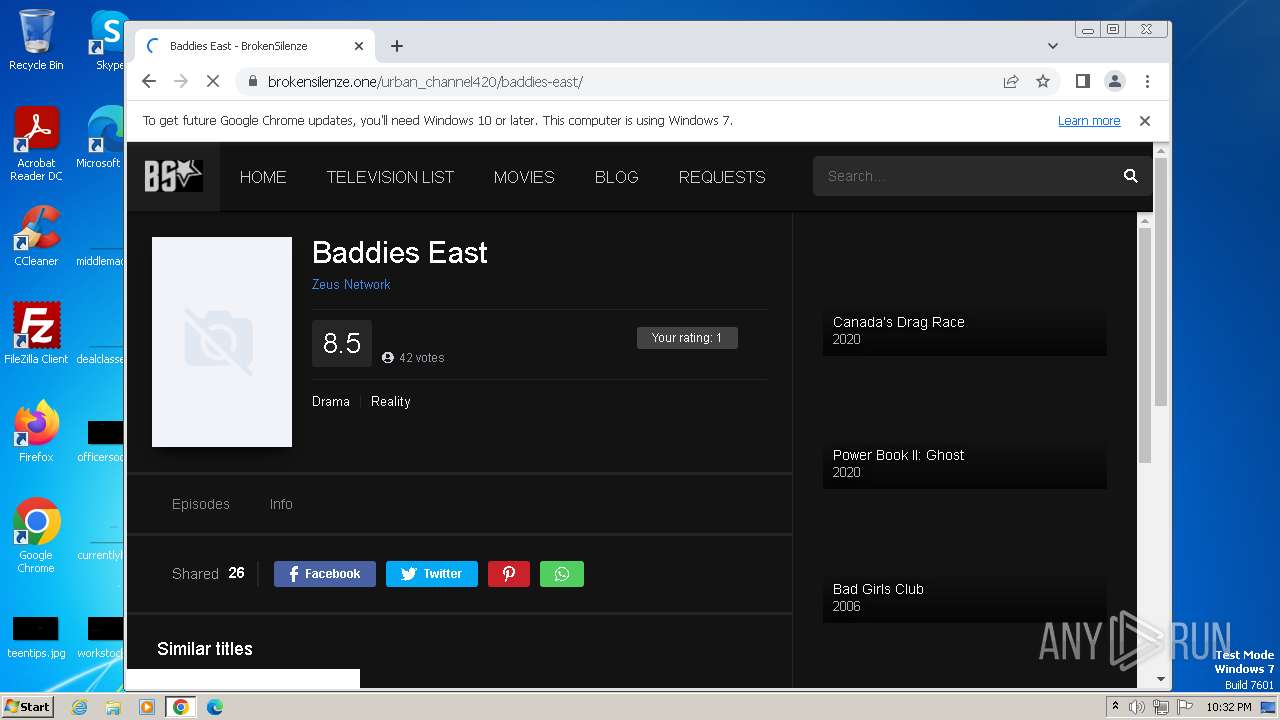Click the BrokenSilenze BS logo
The width and height of the screenshot is (1280, 720).
coord(173,176)
